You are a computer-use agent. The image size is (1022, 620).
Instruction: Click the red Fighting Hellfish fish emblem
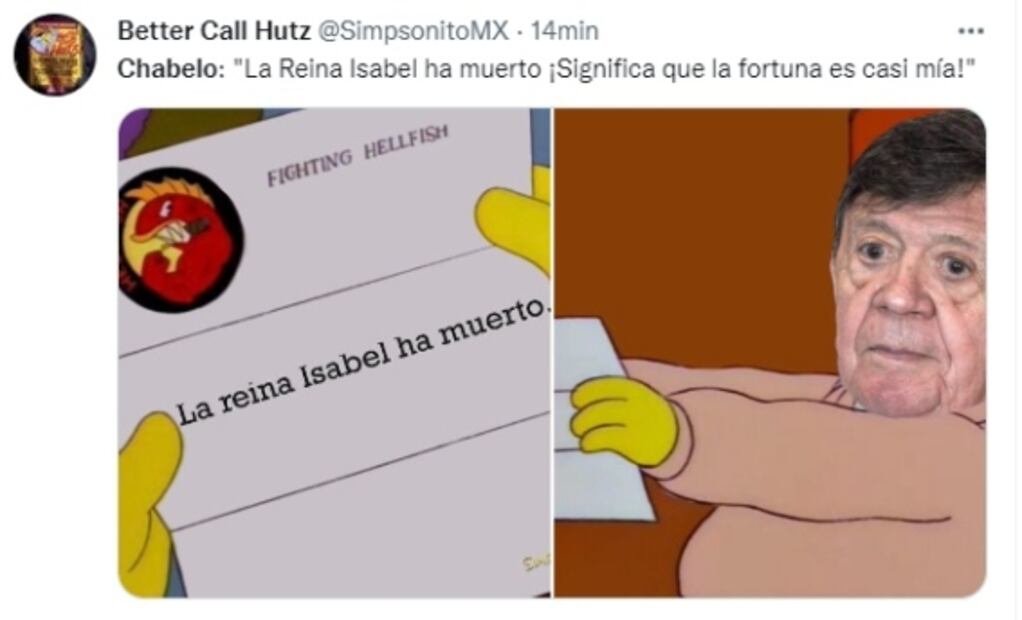pos(181,239)
